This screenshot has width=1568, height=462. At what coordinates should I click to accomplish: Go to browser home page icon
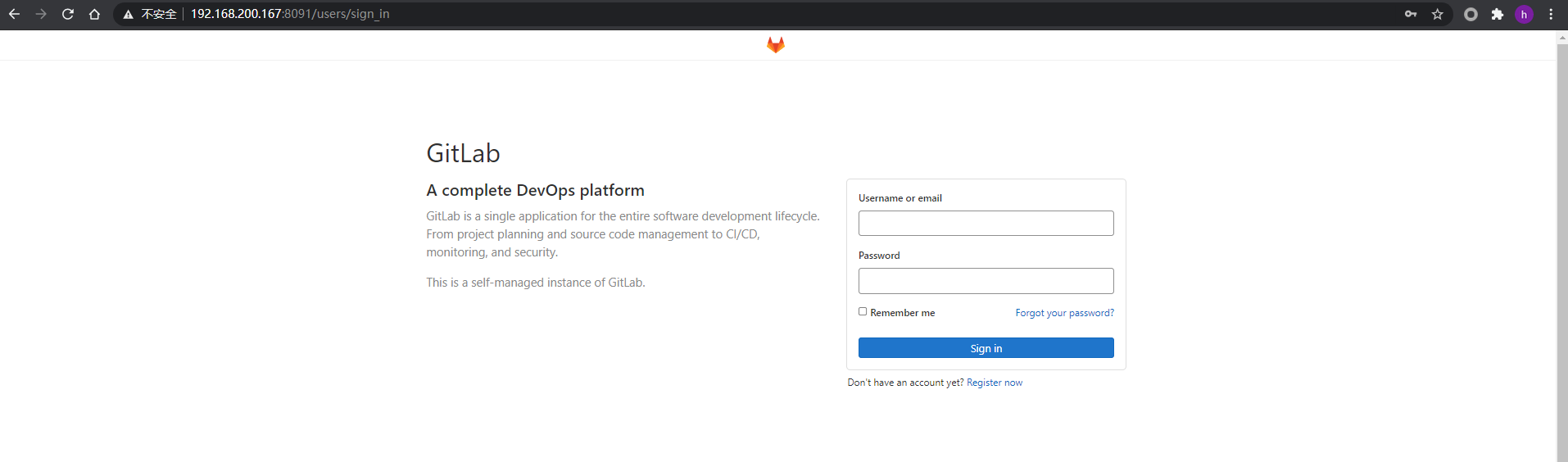point(95,14)
